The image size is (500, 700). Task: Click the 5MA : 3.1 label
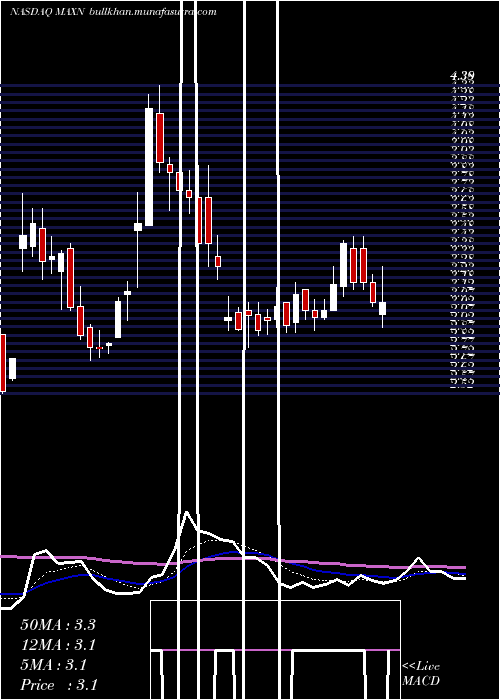pos(54,665)
